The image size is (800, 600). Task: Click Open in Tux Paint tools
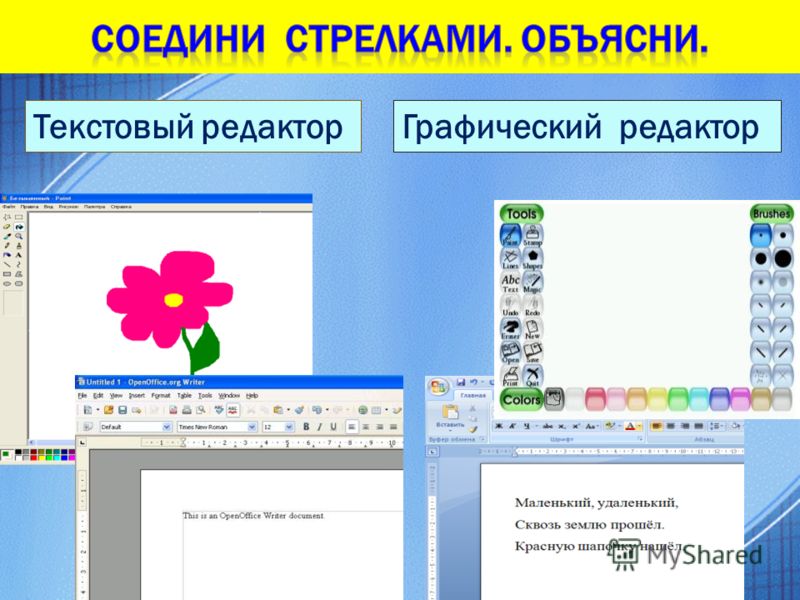tap(510, 353)
